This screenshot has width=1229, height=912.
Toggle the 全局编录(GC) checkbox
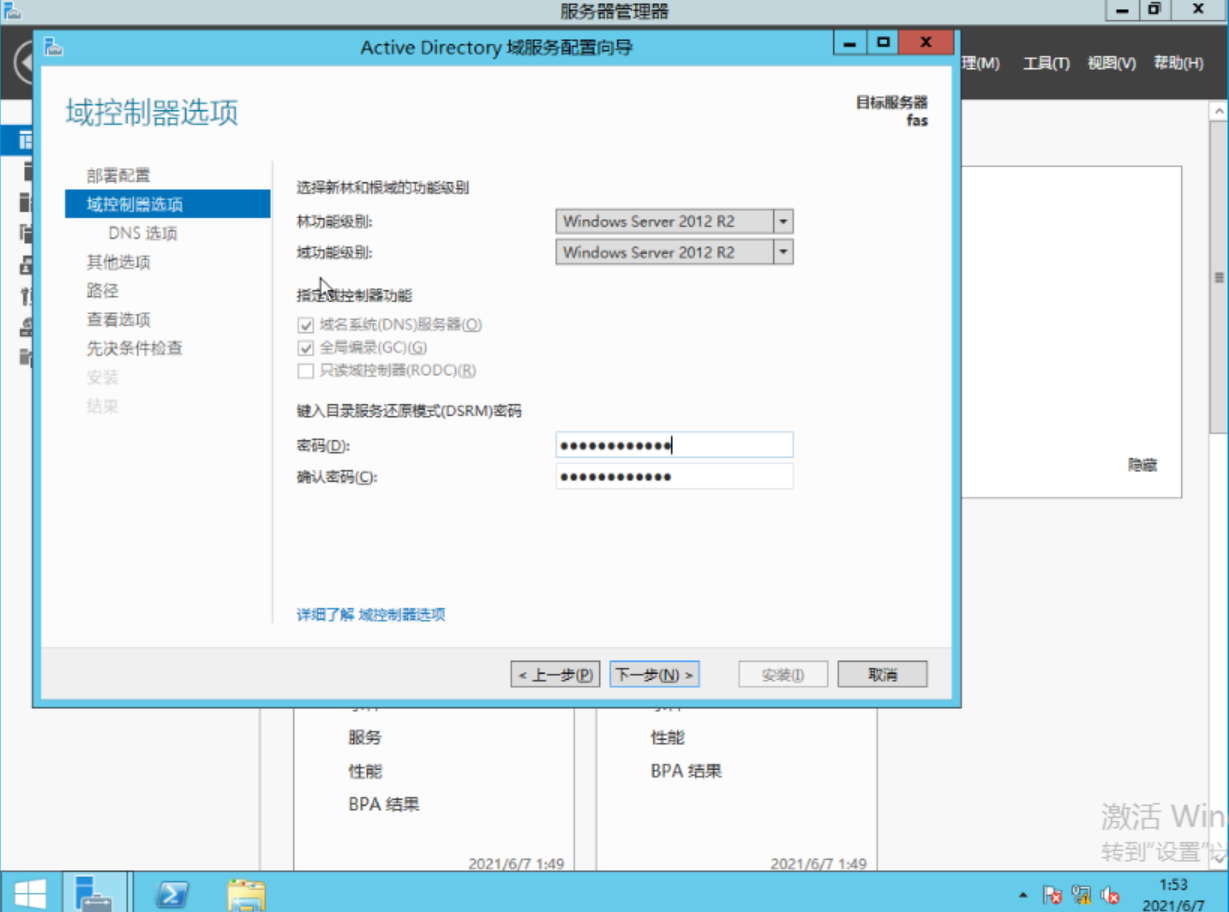(x=305, y=348)
